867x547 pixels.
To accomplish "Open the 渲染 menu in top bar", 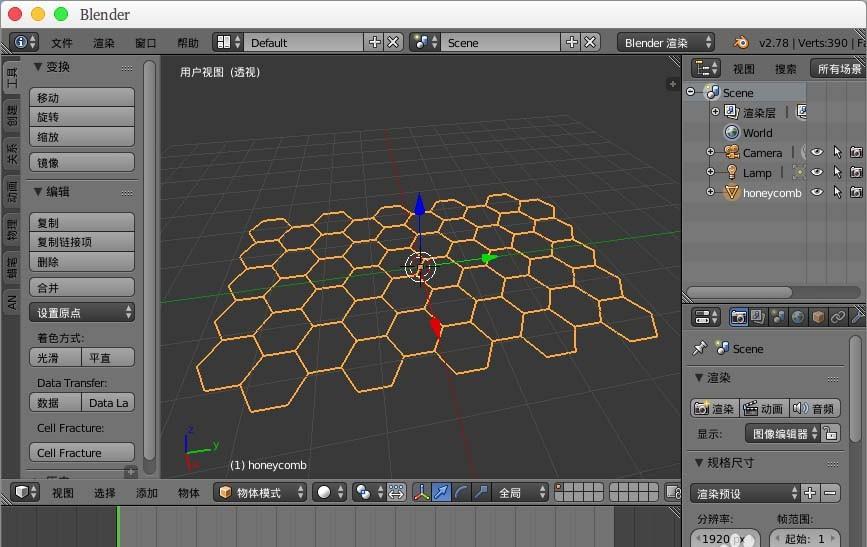I will pyautogui.click(x=103, y=43).
